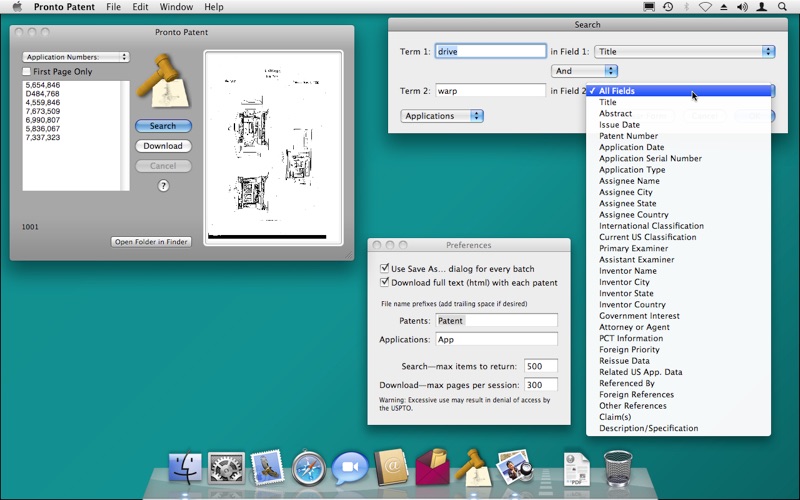Open the PDF document in the Dock
The height and width of the screenshot is (500, 800).
point(577,468)
